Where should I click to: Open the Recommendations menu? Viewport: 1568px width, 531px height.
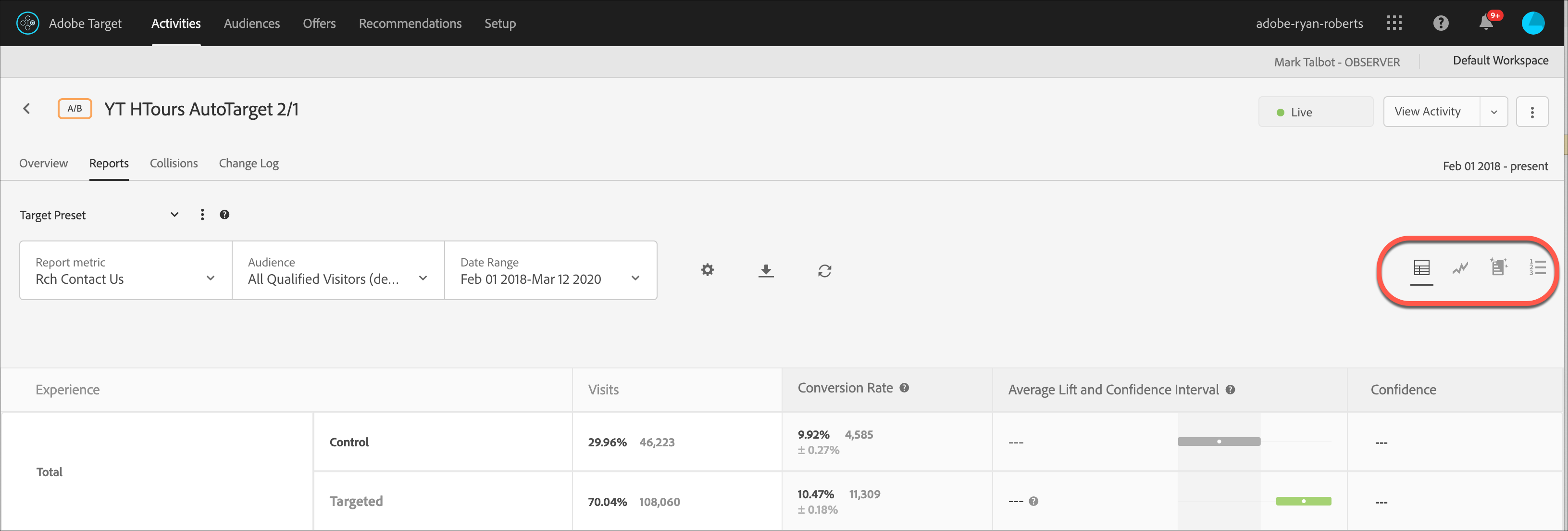410,23
